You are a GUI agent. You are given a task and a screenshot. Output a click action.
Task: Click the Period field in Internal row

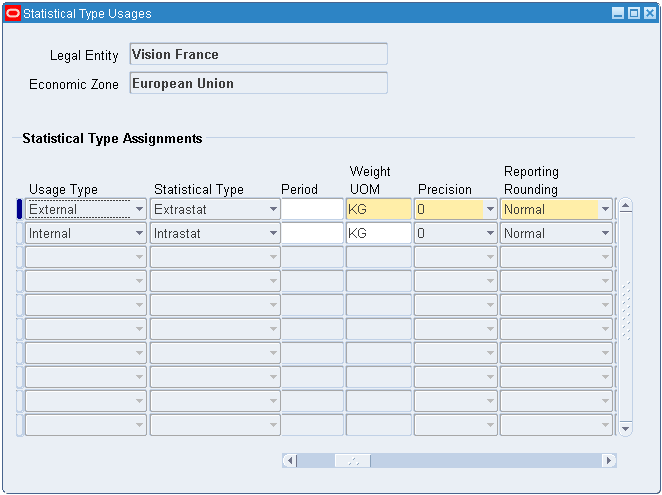pyautogui.click(x=312, y=233)
